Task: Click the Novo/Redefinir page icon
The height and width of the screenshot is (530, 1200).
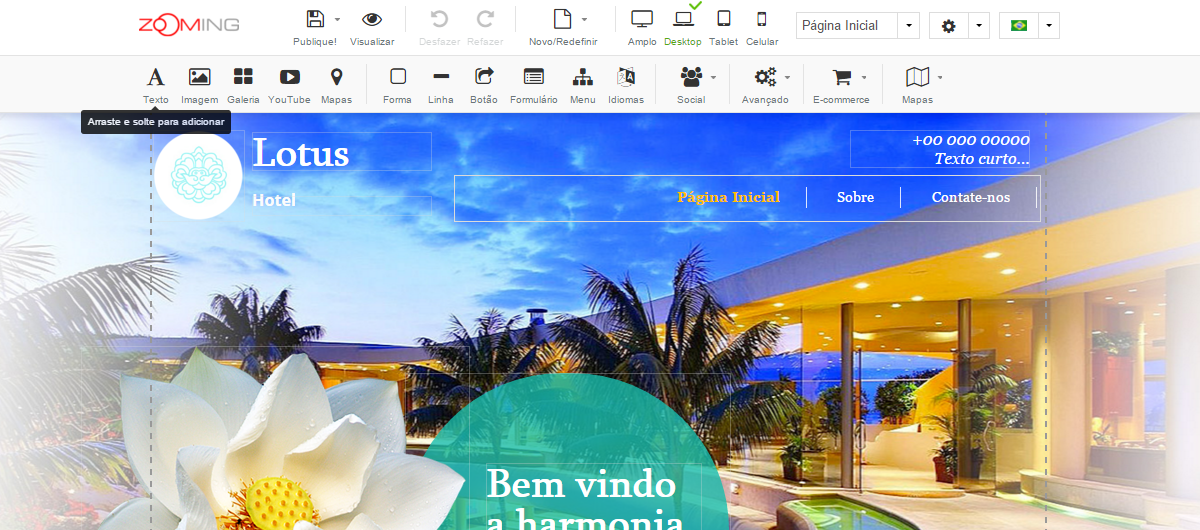Action: (563, 19)
